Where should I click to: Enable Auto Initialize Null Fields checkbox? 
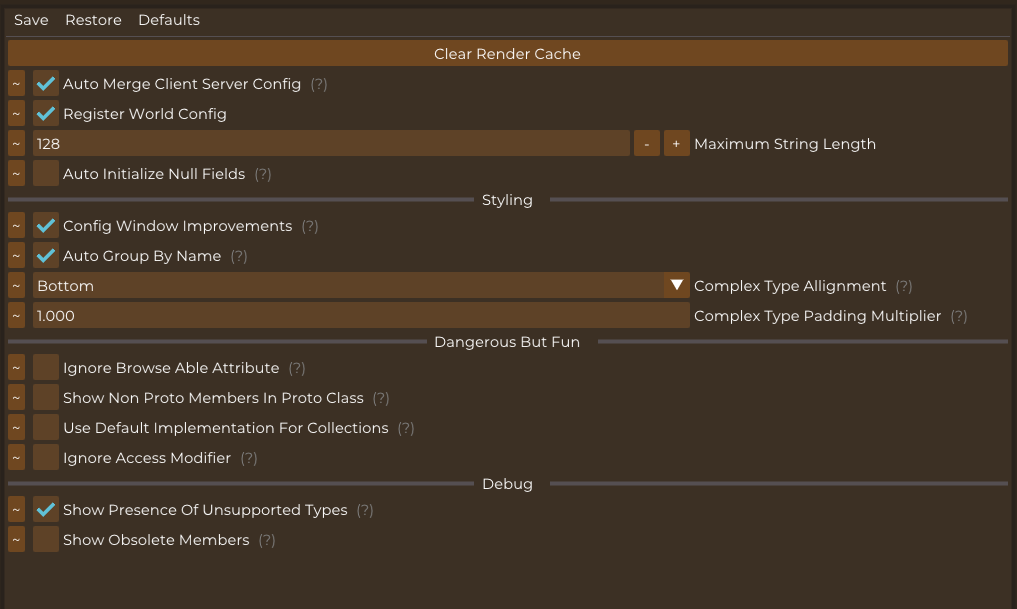point(46,173)
